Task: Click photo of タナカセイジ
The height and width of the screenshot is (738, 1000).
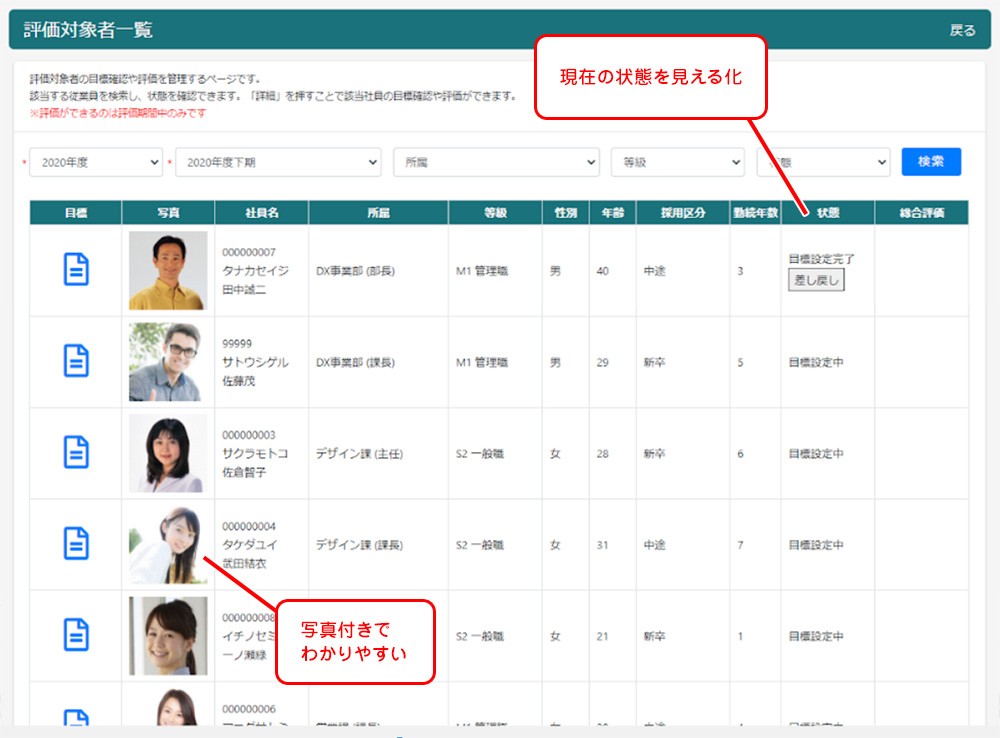Action: (168, 270)
